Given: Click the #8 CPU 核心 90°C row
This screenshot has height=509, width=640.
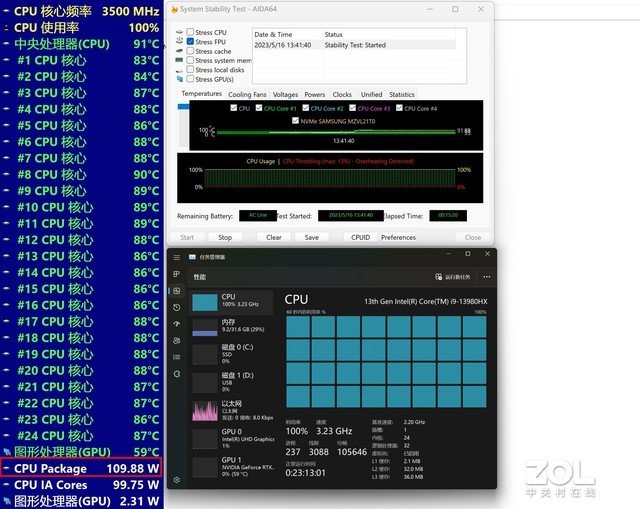Looking at the screenshot, I should click(82, 174).
